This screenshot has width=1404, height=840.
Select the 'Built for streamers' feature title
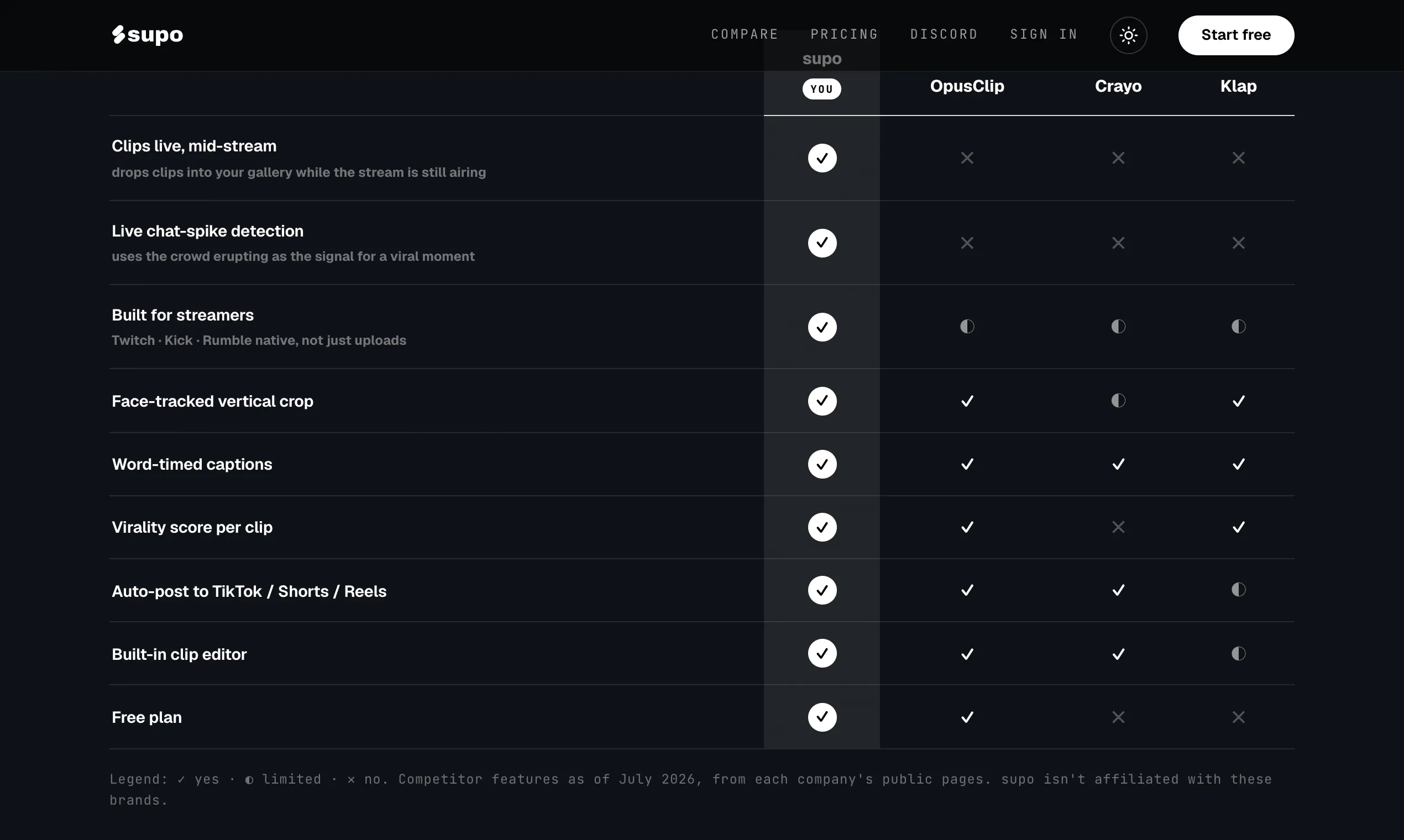coord(182,314)
